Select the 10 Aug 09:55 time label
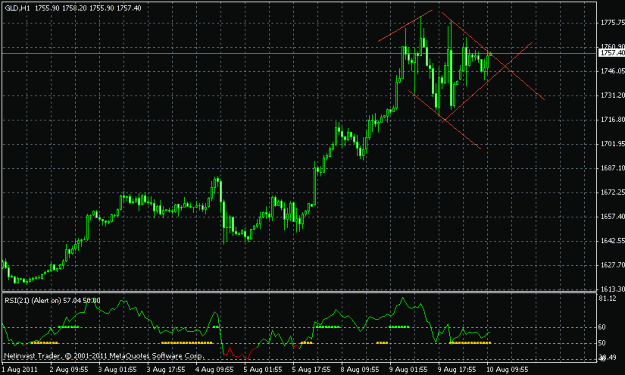625x375 pixels. (507, 369)
